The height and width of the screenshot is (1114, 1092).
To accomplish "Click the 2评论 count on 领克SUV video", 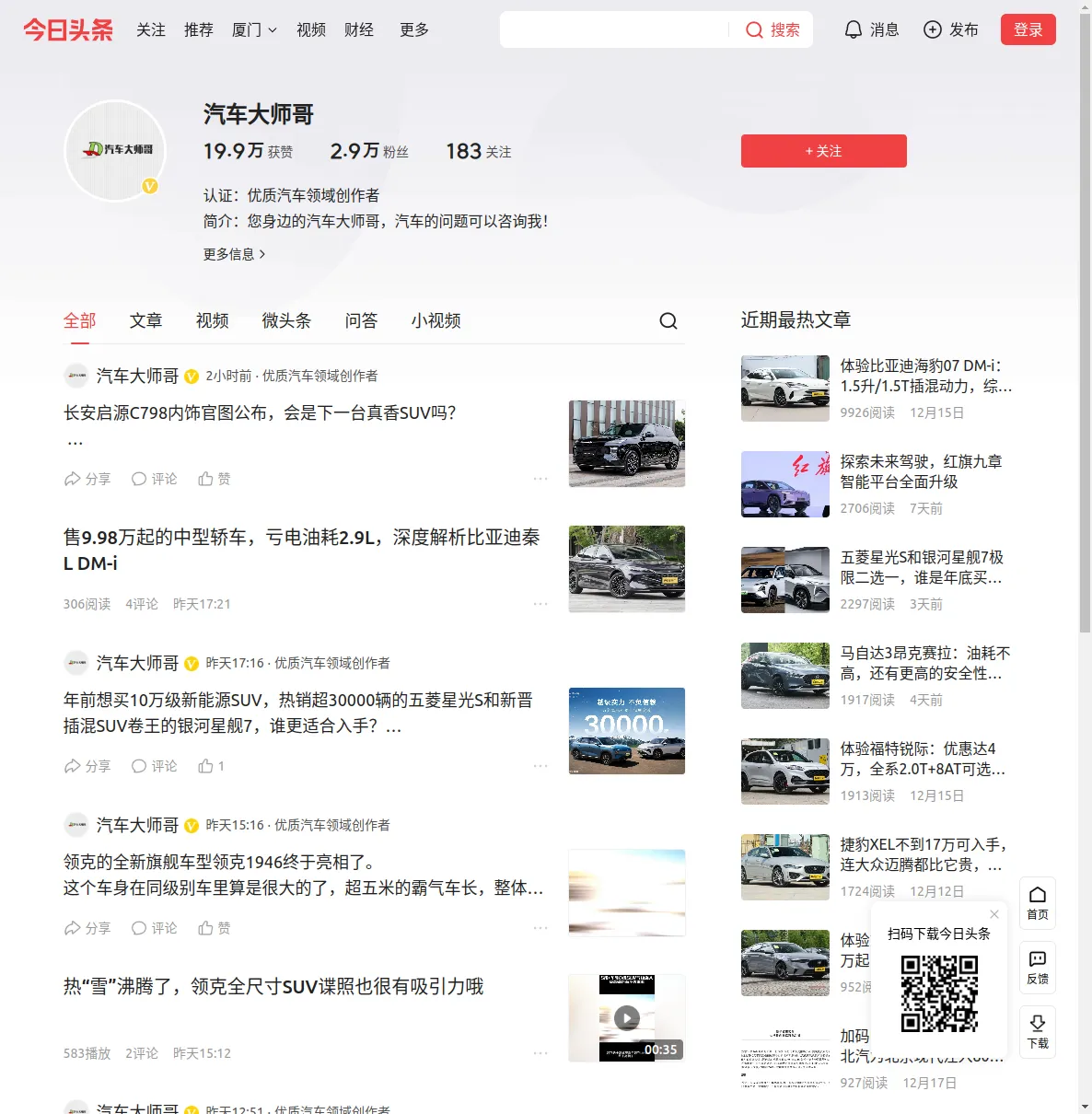I will point(142,1053).
